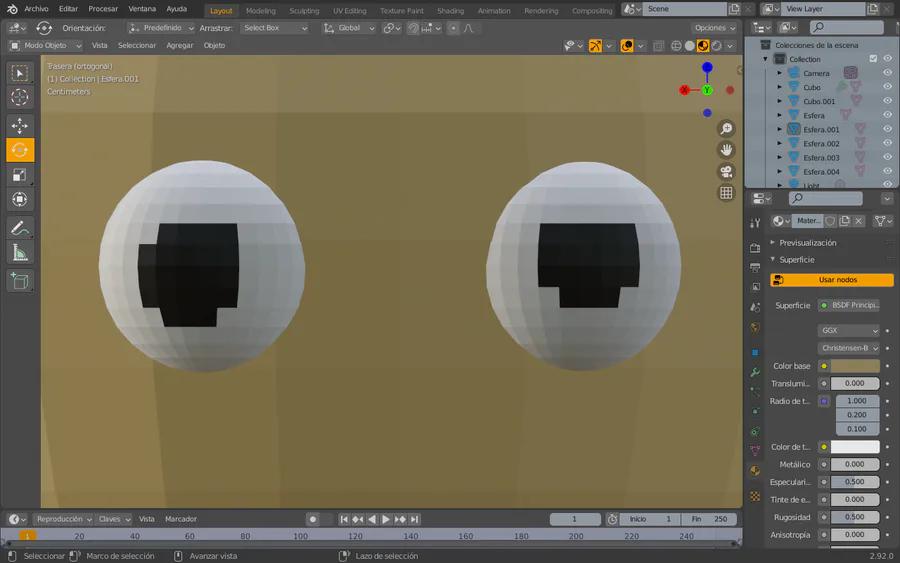Open the Opciones dropdown
Image resolution: width=900 pixels, height=563 pixels.
coord(715,28)
